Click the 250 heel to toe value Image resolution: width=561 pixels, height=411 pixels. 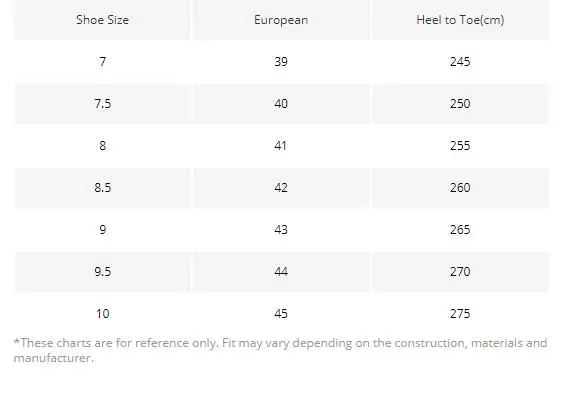[x=460, y=104]
